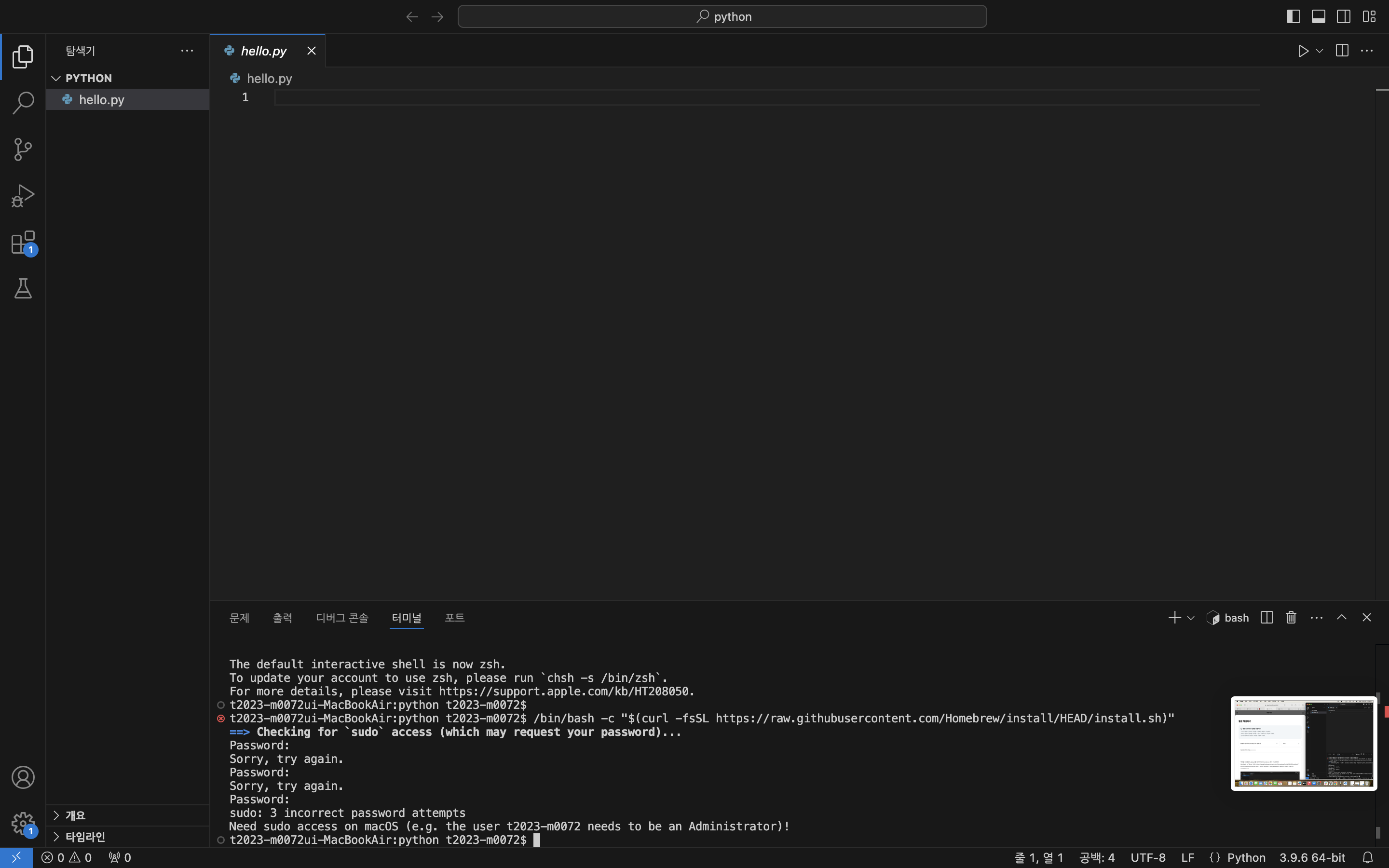
Task: Click the failed command marker before /bin/bash
Action: coord(221,718)
